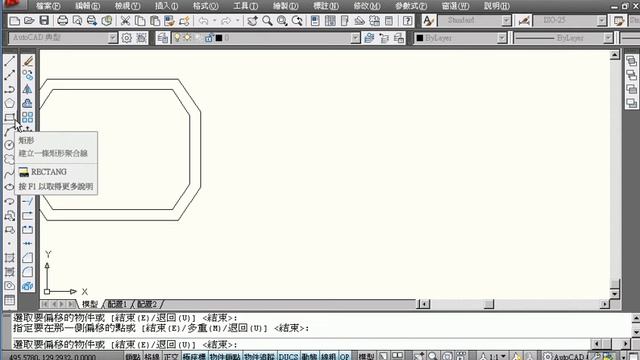Click the Open file icon
This screenshot has height=360, width=640.
point(29,21)
